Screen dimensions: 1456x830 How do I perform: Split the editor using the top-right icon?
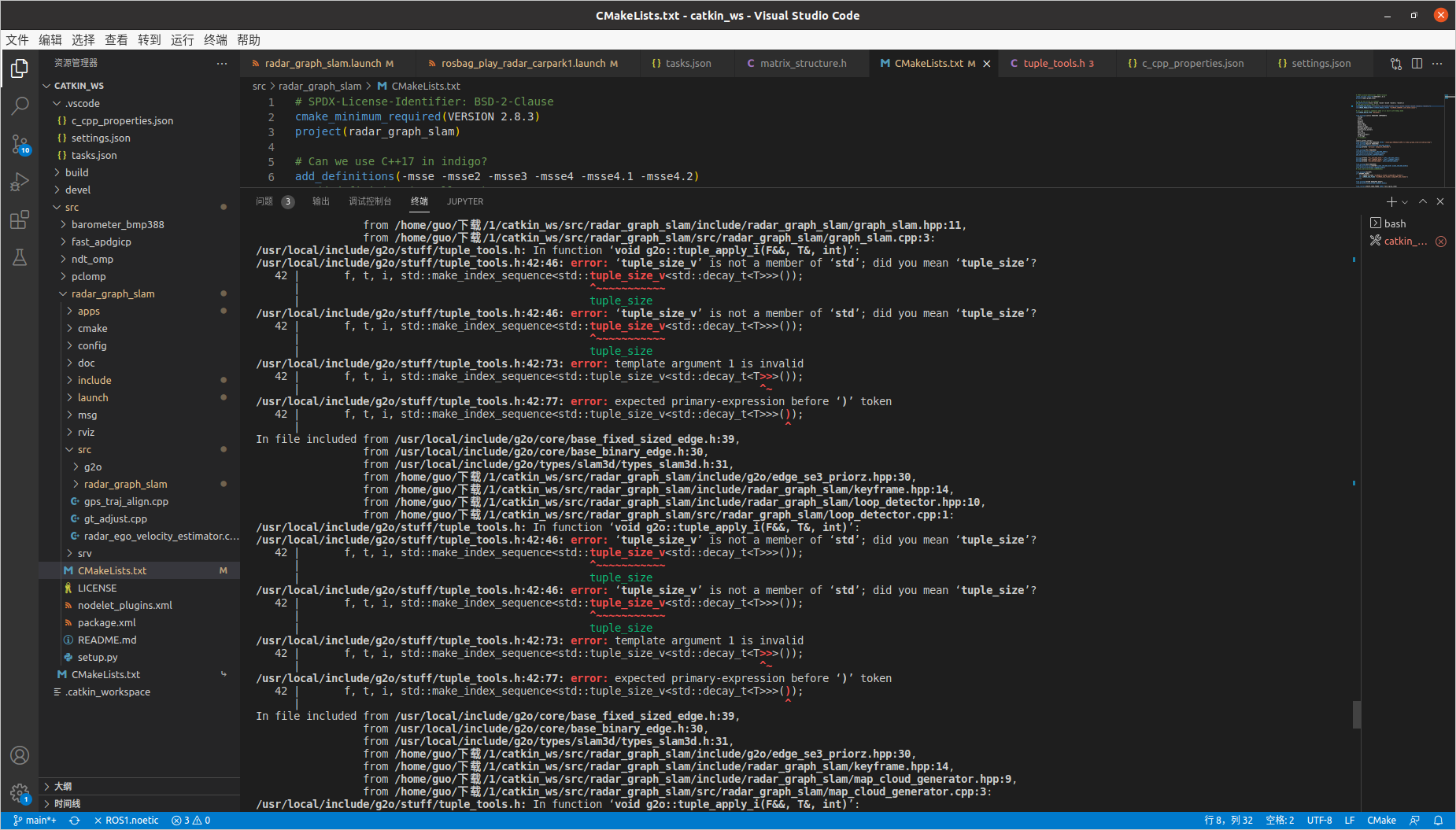(x=1417, y=63)
